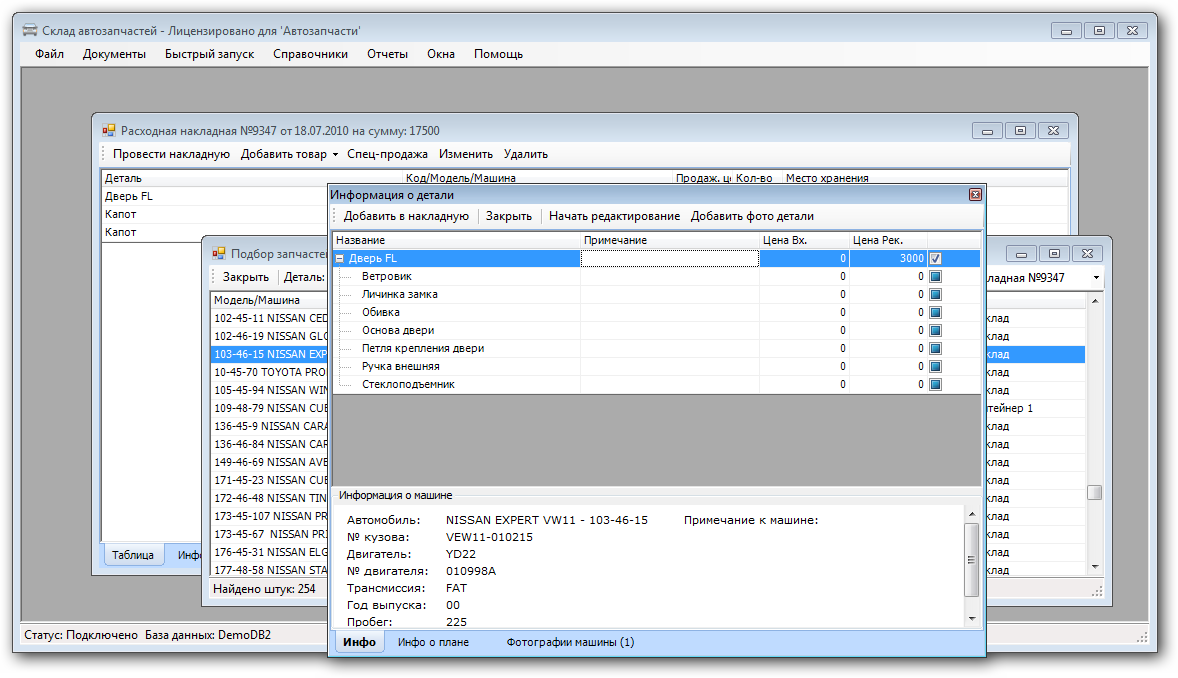Expand the накладная №9347 combo box
Image resolution: width=1178 pixels, height=678 pixels.
pyautogui.click(x=1096, y=278)
